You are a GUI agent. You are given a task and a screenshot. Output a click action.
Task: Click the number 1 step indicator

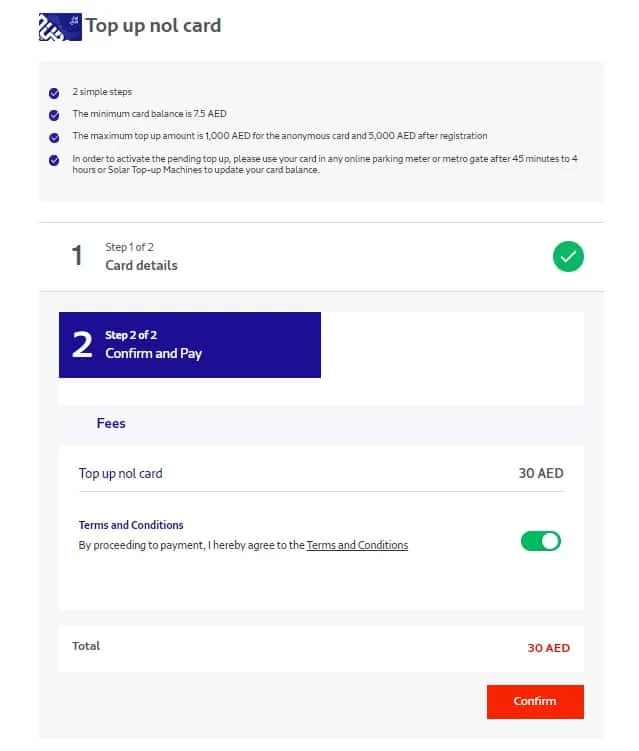77,255
